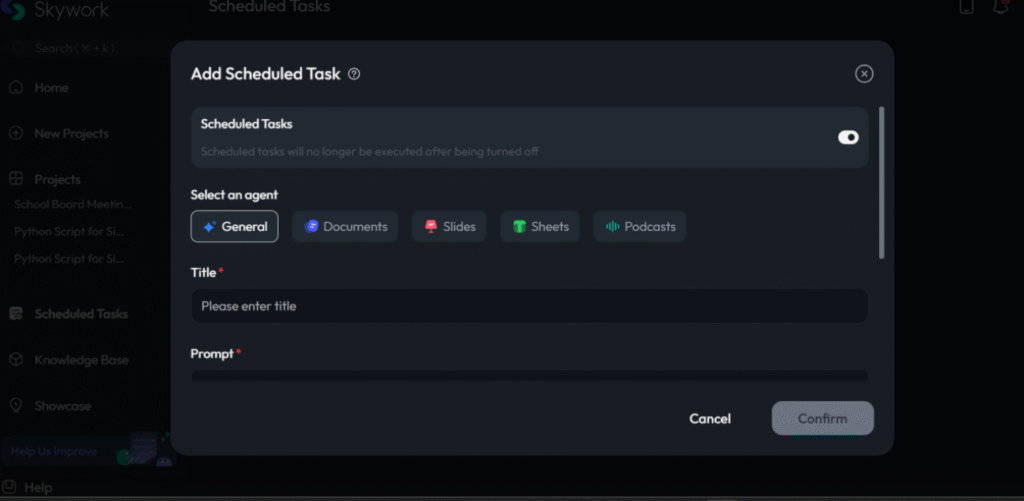The height and width of the screenshot is (501, 1024).
Task: Click the help icon beside Add Scheduled Task
Action: 354,74
